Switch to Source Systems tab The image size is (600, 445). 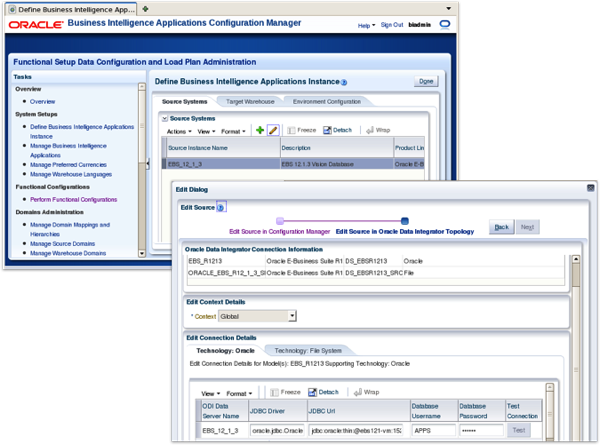pyautogui.click(x=184, y=101)
